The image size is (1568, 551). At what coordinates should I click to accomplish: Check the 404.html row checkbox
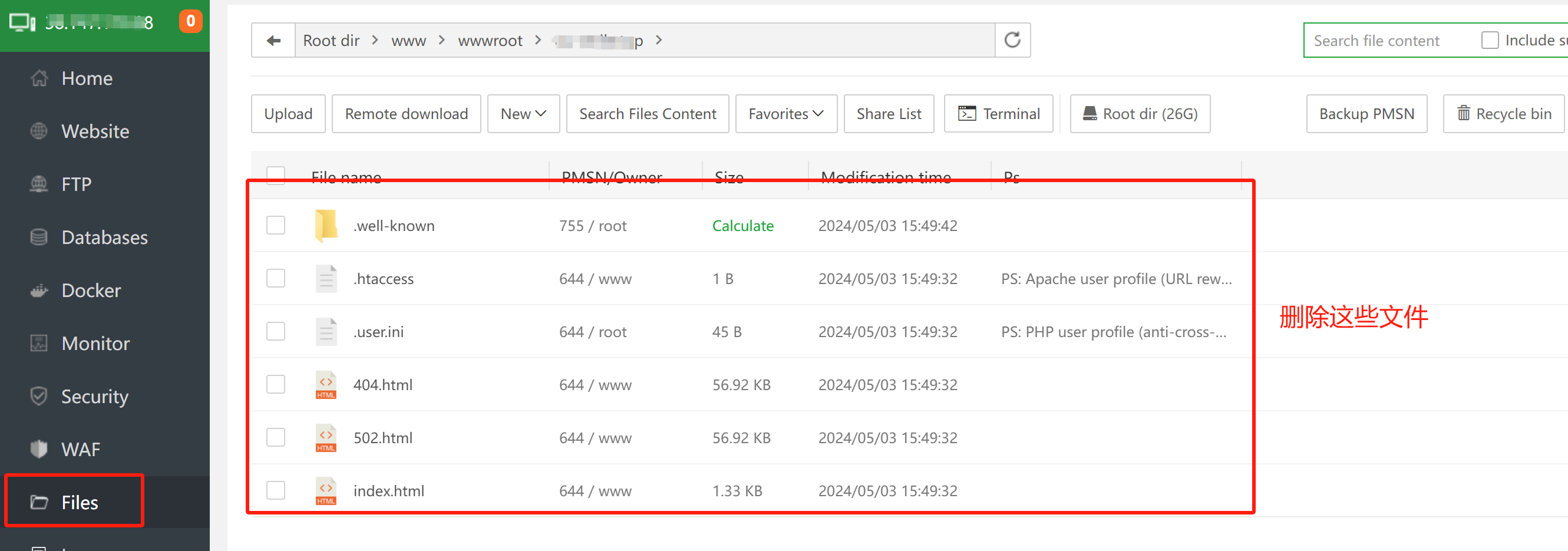[x=276, y=384]
